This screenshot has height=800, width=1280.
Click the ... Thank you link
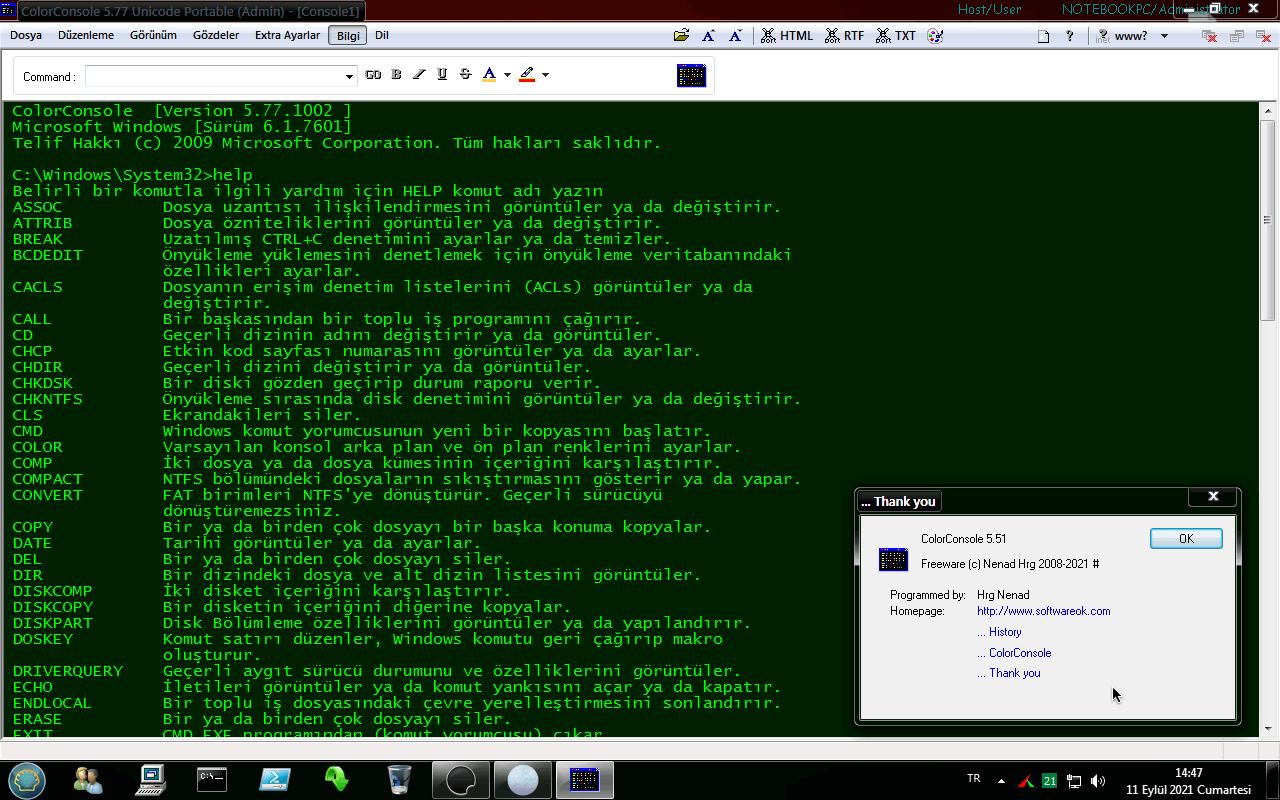coord(1009,673)
